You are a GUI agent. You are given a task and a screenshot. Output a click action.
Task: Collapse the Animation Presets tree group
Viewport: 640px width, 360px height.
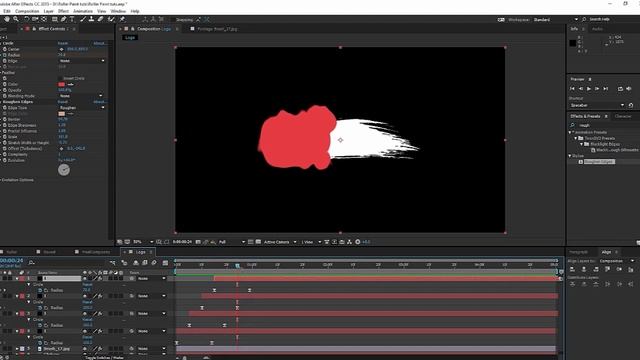(x=570, y=132)
